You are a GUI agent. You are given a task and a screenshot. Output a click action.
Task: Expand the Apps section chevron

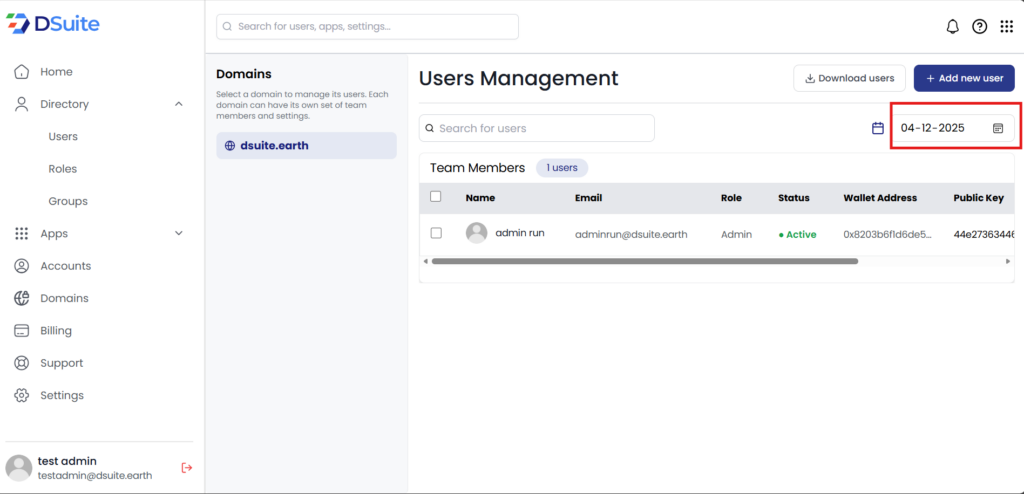tap(179, 233)
